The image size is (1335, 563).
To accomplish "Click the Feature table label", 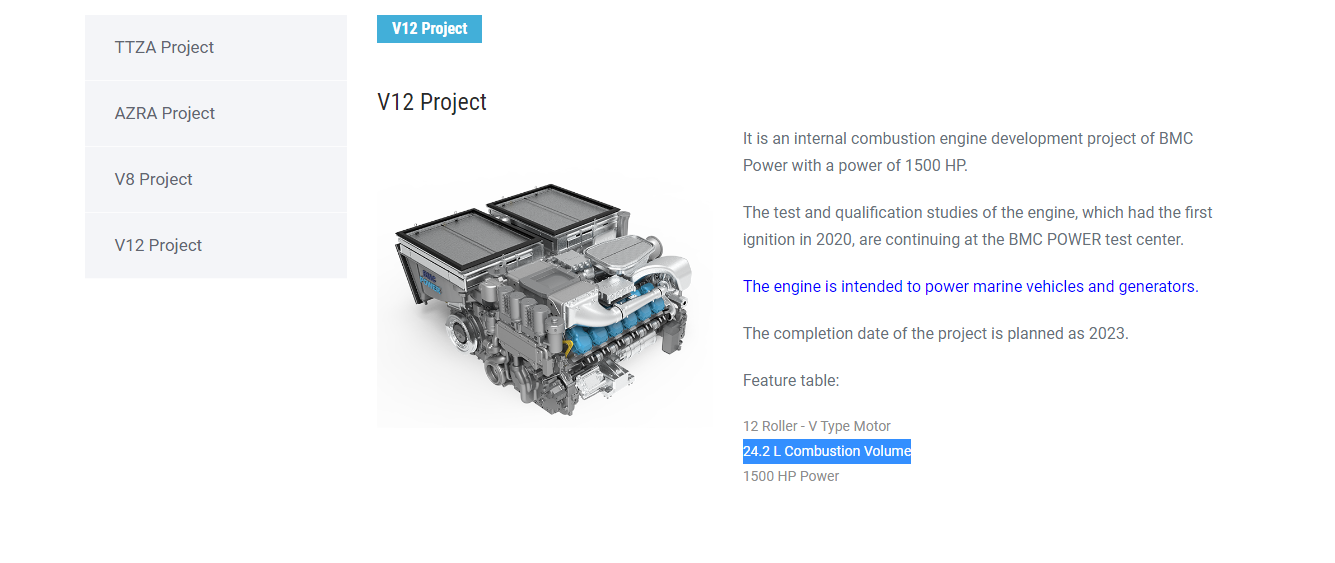I will pos(791,380).
